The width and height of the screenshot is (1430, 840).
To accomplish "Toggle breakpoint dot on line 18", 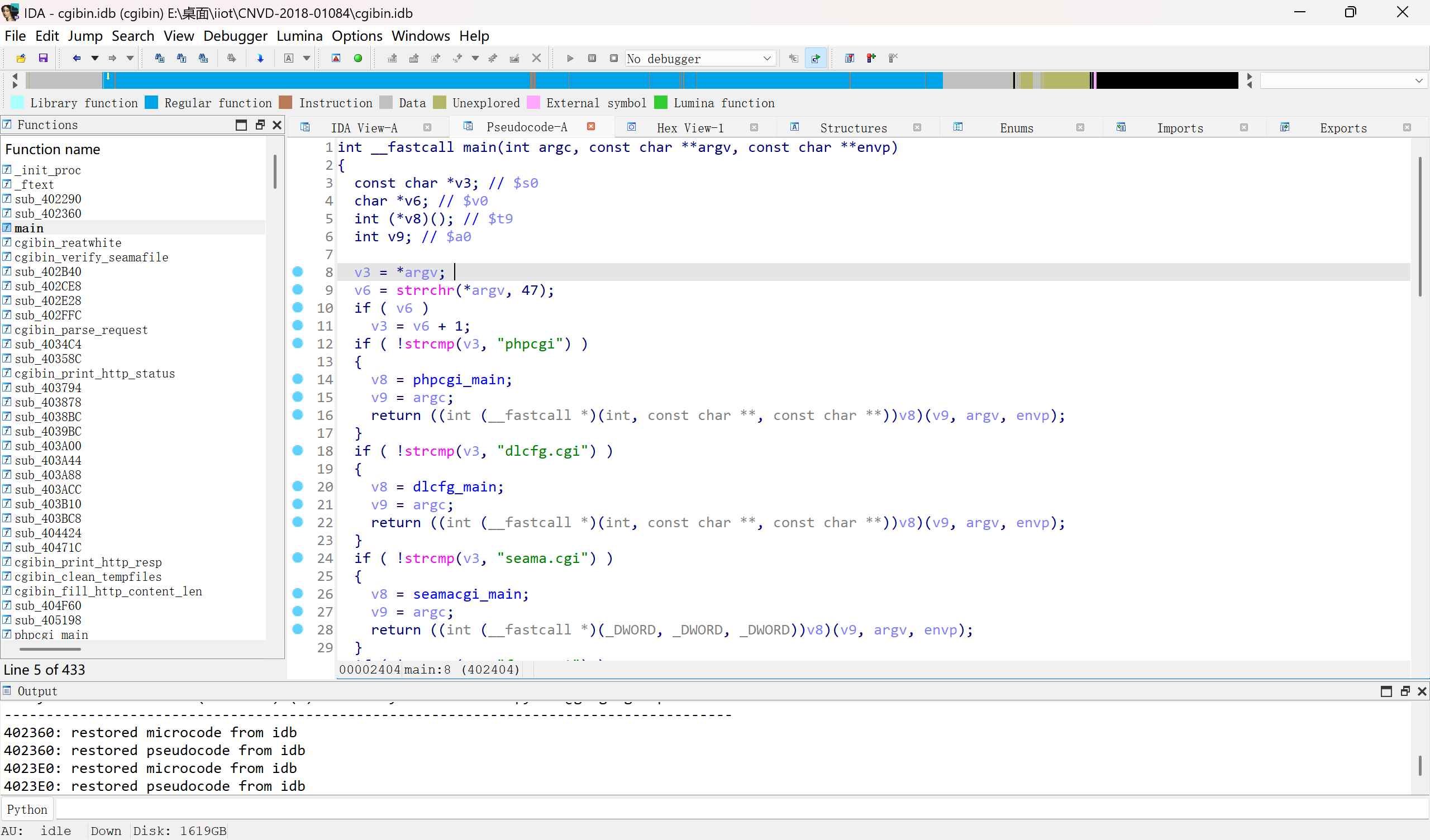I will pyautogui.click(x=297, y=450).
